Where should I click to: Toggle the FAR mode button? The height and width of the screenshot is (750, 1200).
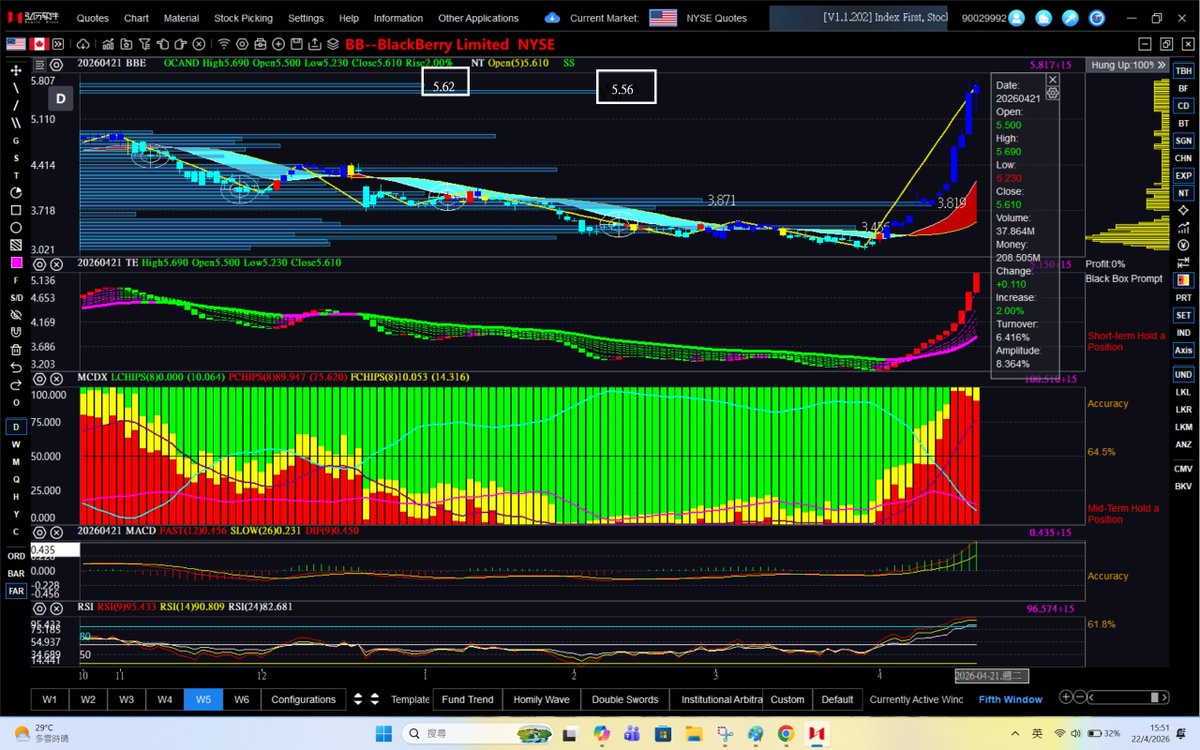[x=16, y=591]
